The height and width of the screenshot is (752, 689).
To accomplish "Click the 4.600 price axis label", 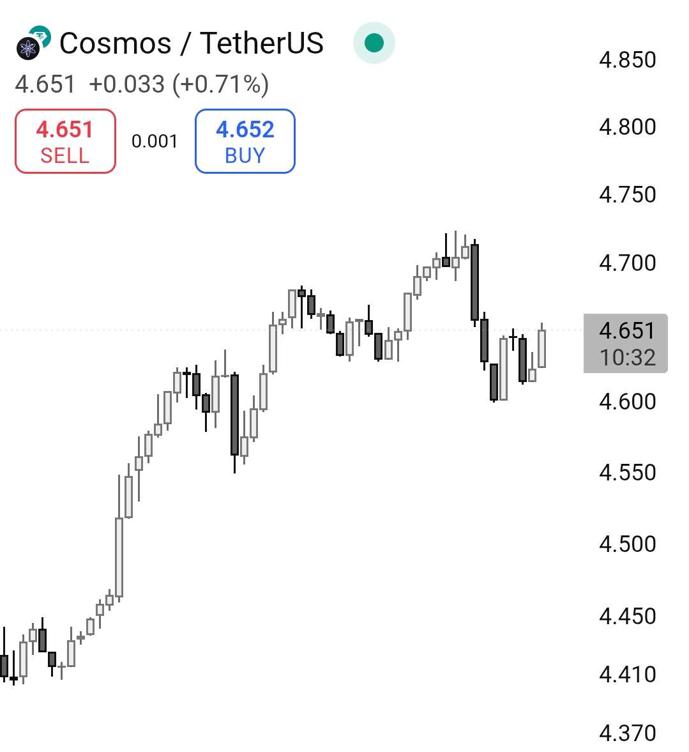I will 627,402.
